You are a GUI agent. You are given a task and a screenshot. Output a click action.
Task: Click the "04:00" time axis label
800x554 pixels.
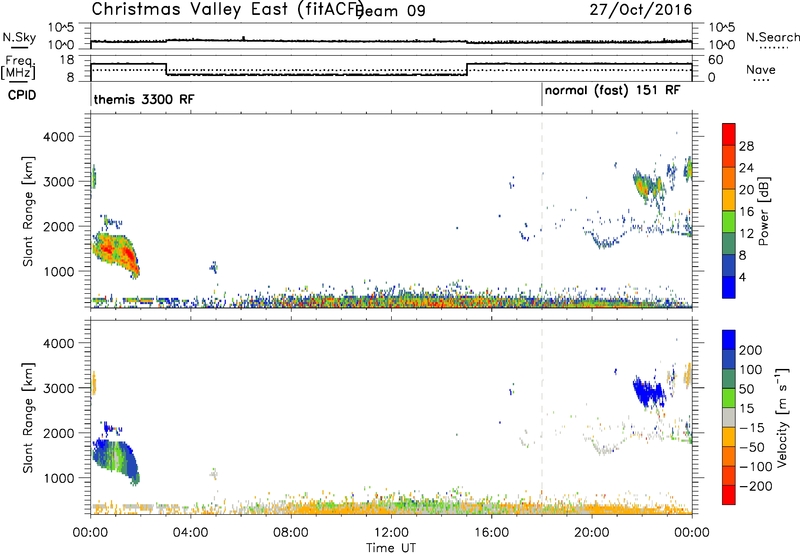[x=191, y=533]
